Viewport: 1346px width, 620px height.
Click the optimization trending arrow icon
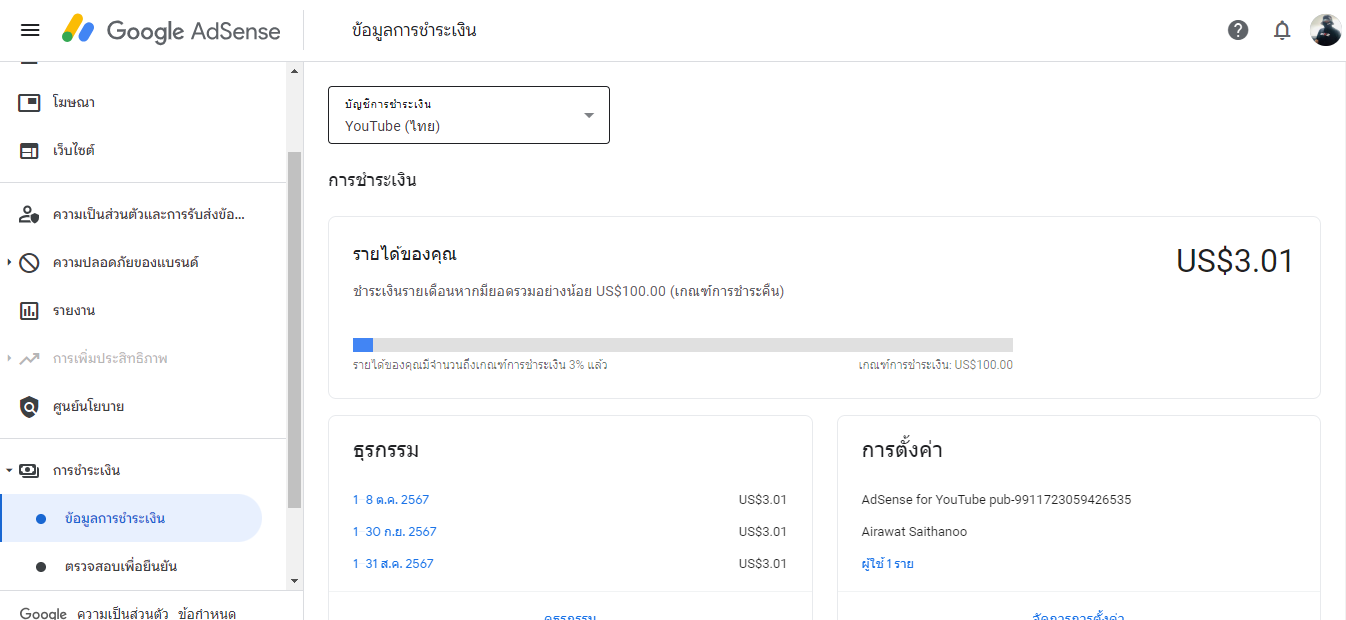click(x=29, y=358)
